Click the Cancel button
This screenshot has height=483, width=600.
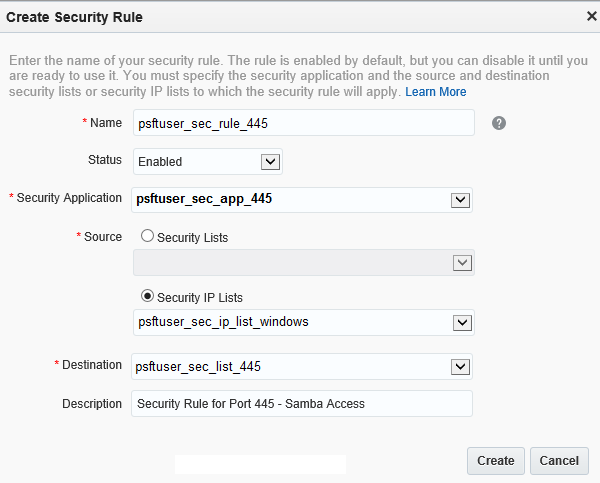[x=559, y=461]
